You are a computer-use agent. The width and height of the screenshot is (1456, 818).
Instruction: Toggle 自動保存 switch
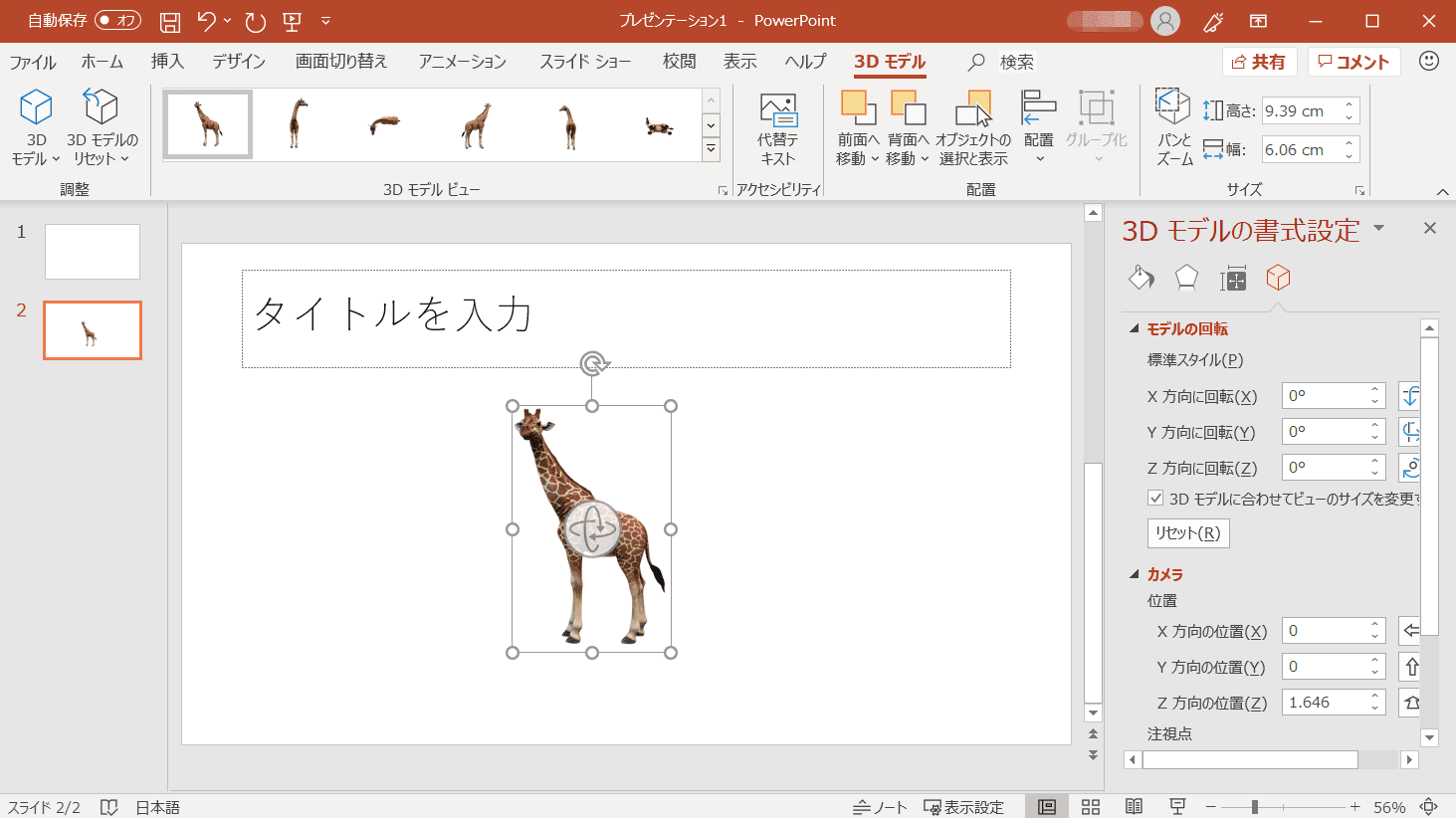[x=118, y=20]
